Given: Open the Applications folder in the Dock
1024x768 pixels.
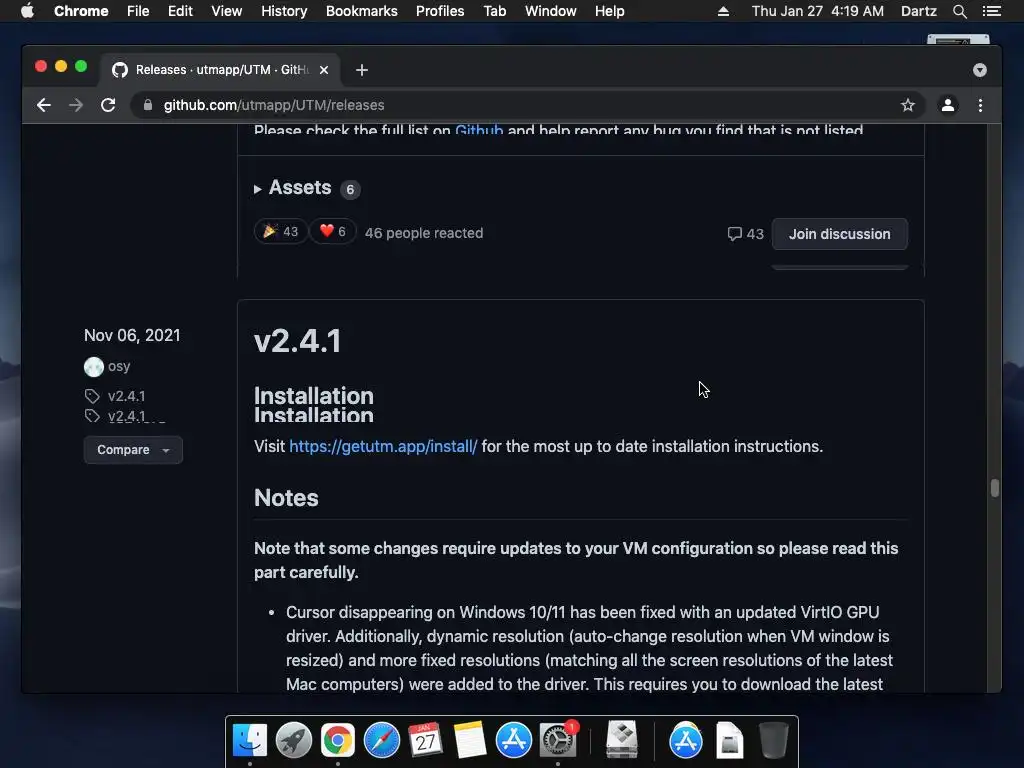Looking at the screenshot, I should pyautogui.click(x=686, y=740).
